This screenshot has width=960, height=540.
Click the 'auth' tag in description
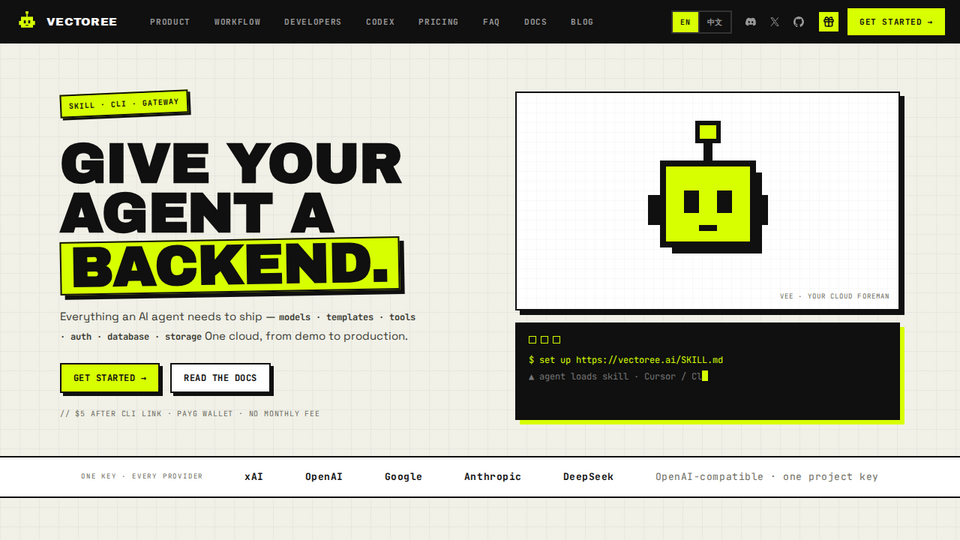click(x=81, y=337)
